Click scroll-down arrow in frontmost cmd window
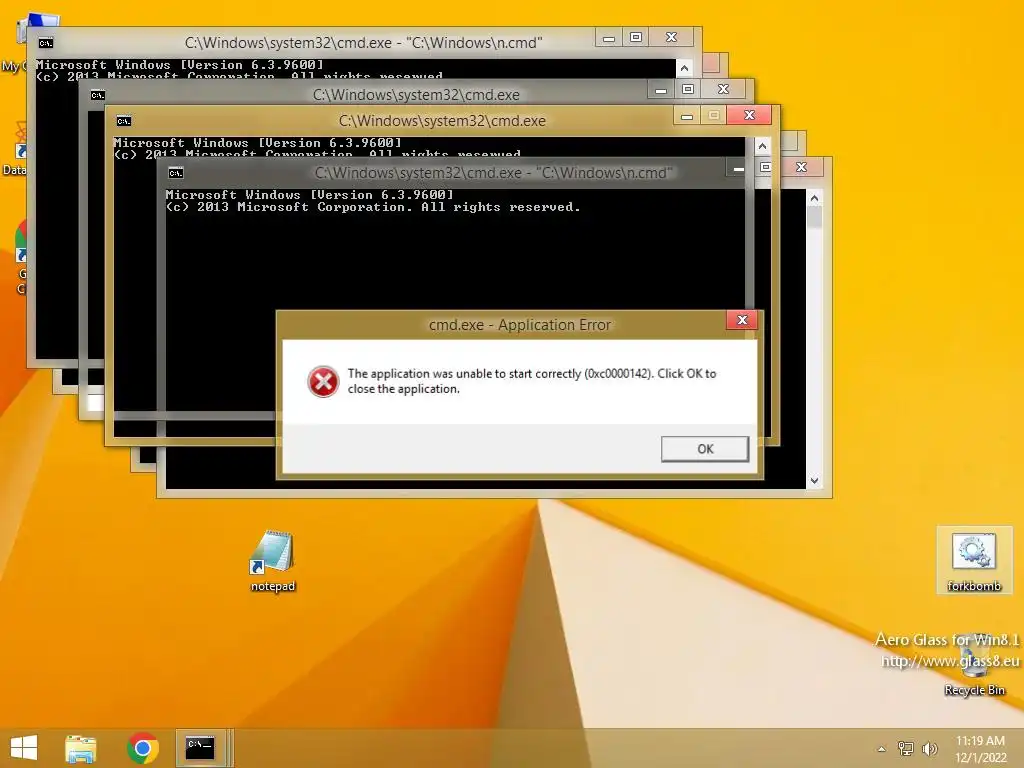 (x=814, y=481)
